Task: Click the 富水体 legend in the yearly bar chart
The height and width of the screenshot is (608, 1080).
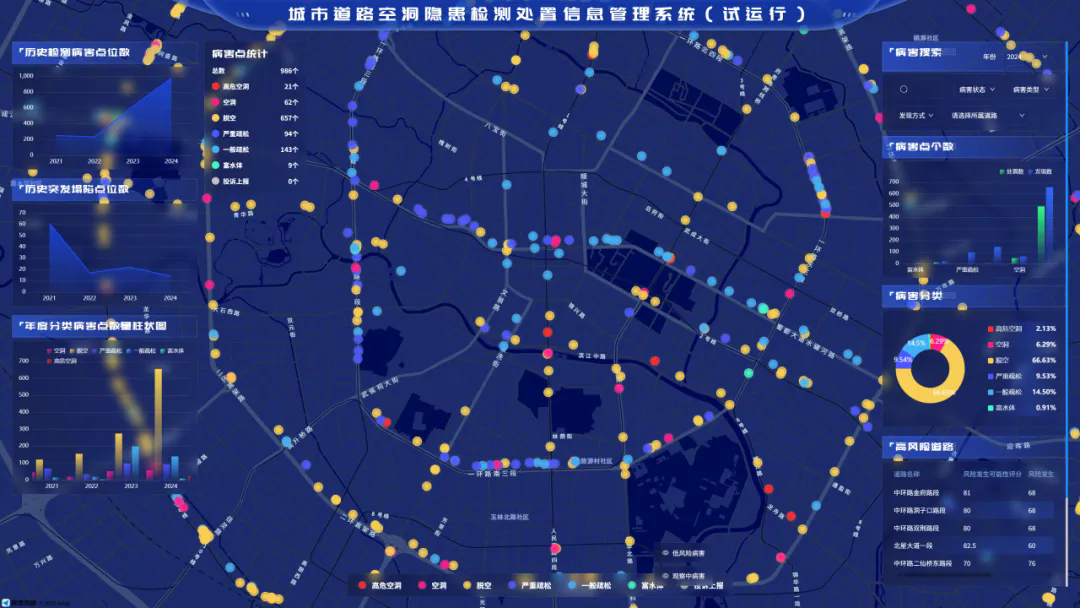Action: (172, 351)
